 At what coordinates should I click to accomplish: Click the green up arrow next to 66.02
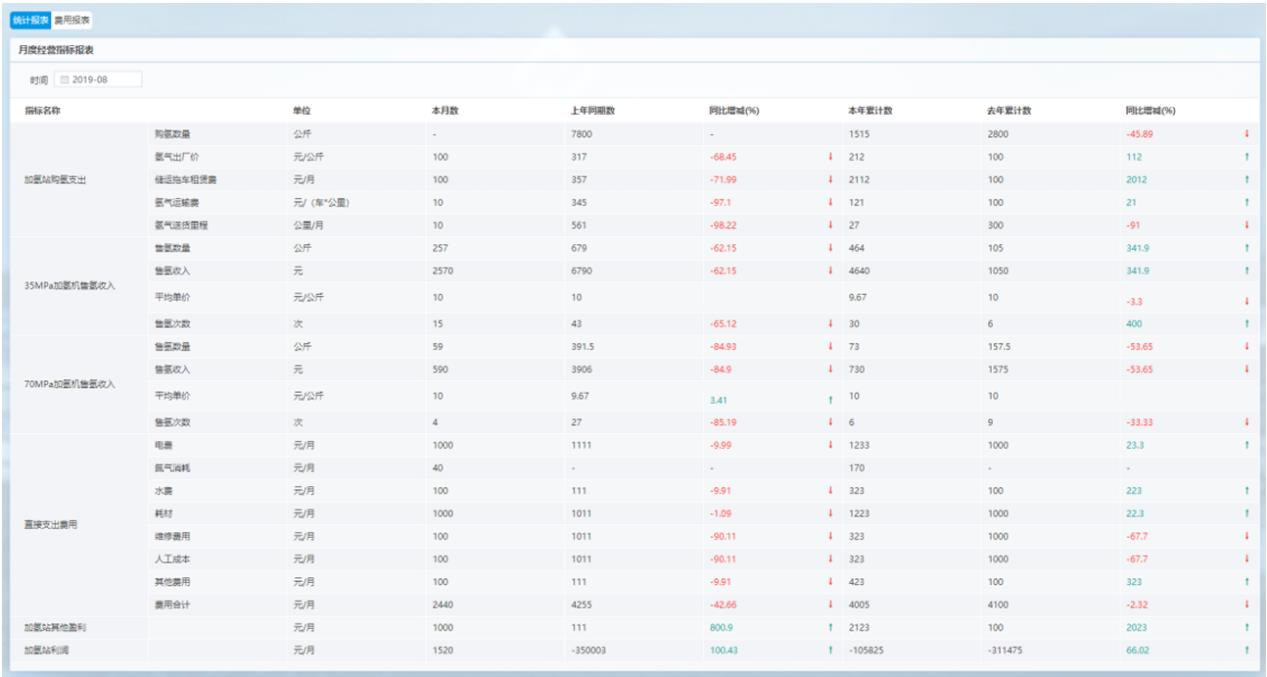pos(1246,650)
